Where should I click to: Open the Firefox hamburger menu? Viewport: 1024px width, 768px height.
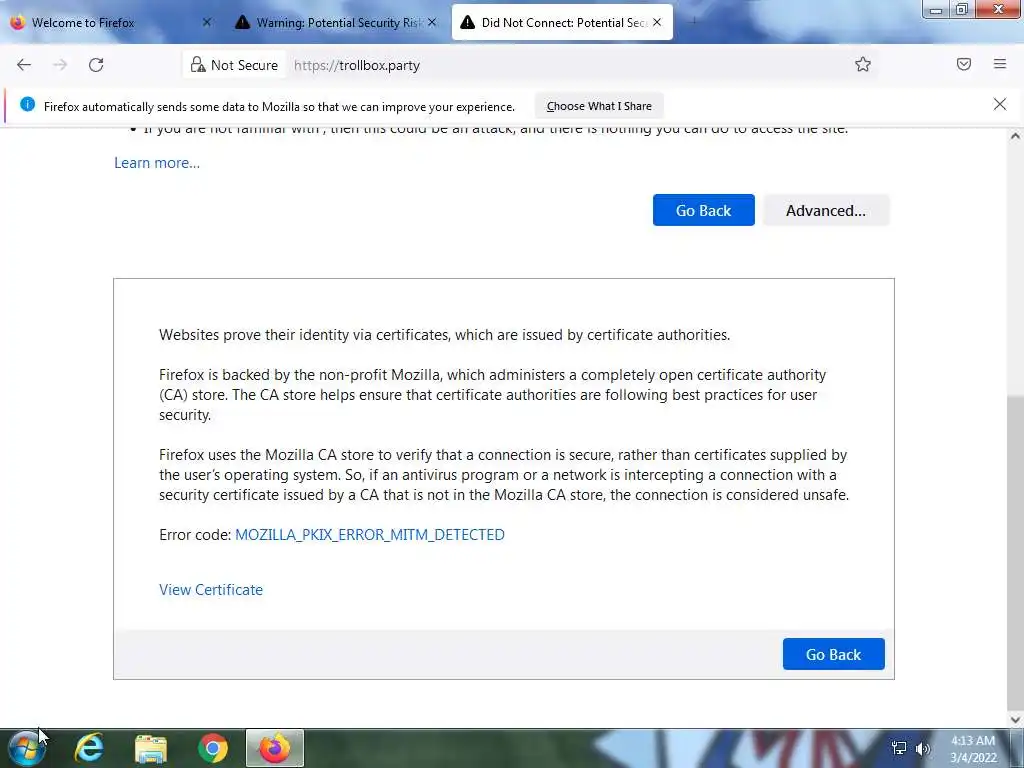1000,64
